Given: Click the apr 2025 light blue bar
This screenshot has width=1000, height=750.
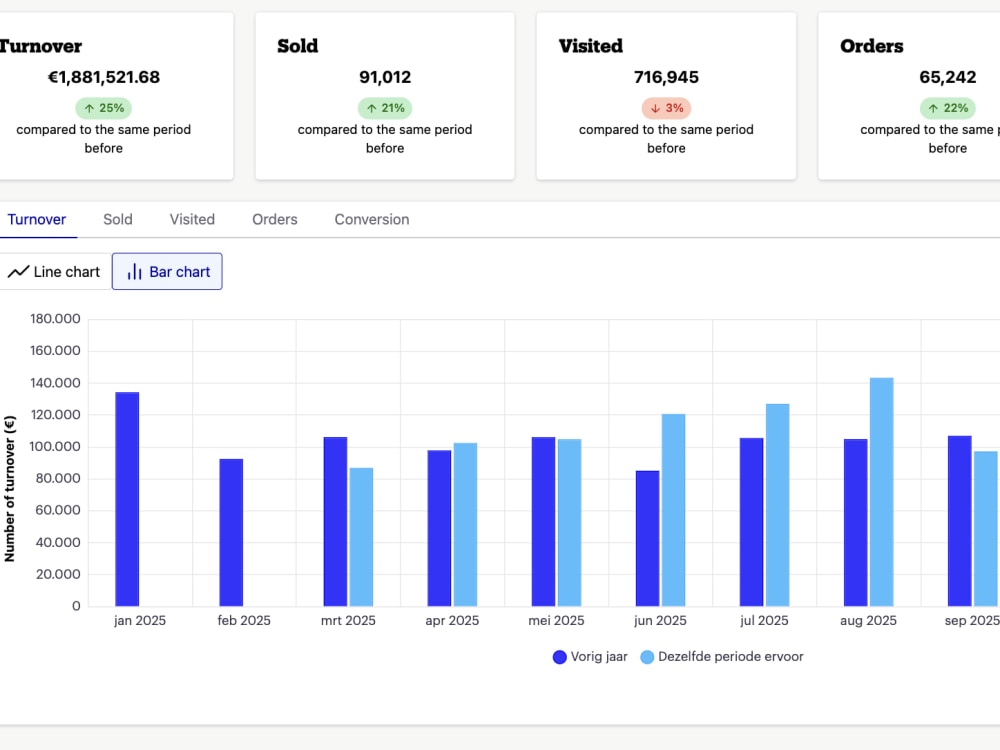Looking at the screenshot, I should (466, 525).
